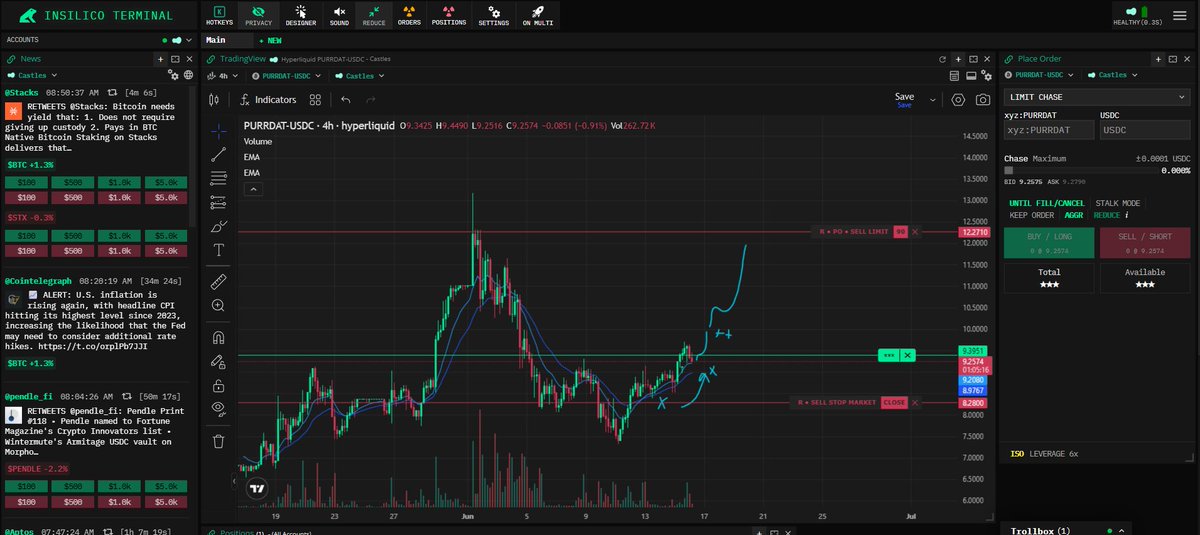Viewport: 1200px width, 535px height.
Task: Open indicator templates grid icon
Action: (x=315, y=100)
